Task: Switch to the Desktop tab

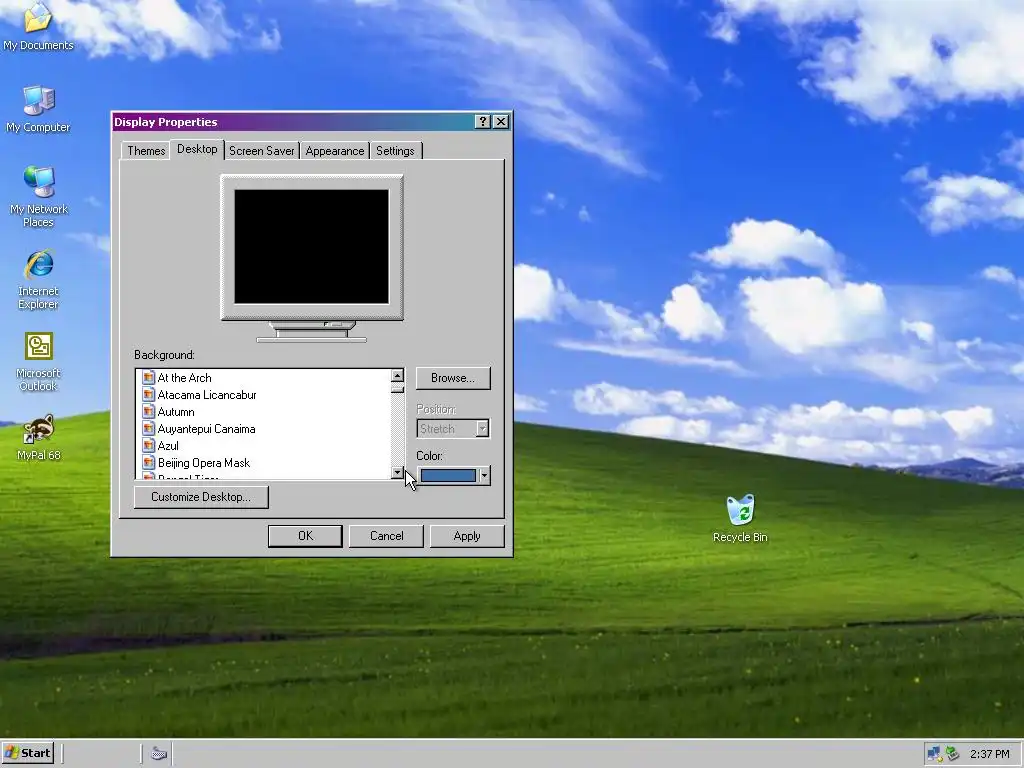Action: (x=197, y=149)
